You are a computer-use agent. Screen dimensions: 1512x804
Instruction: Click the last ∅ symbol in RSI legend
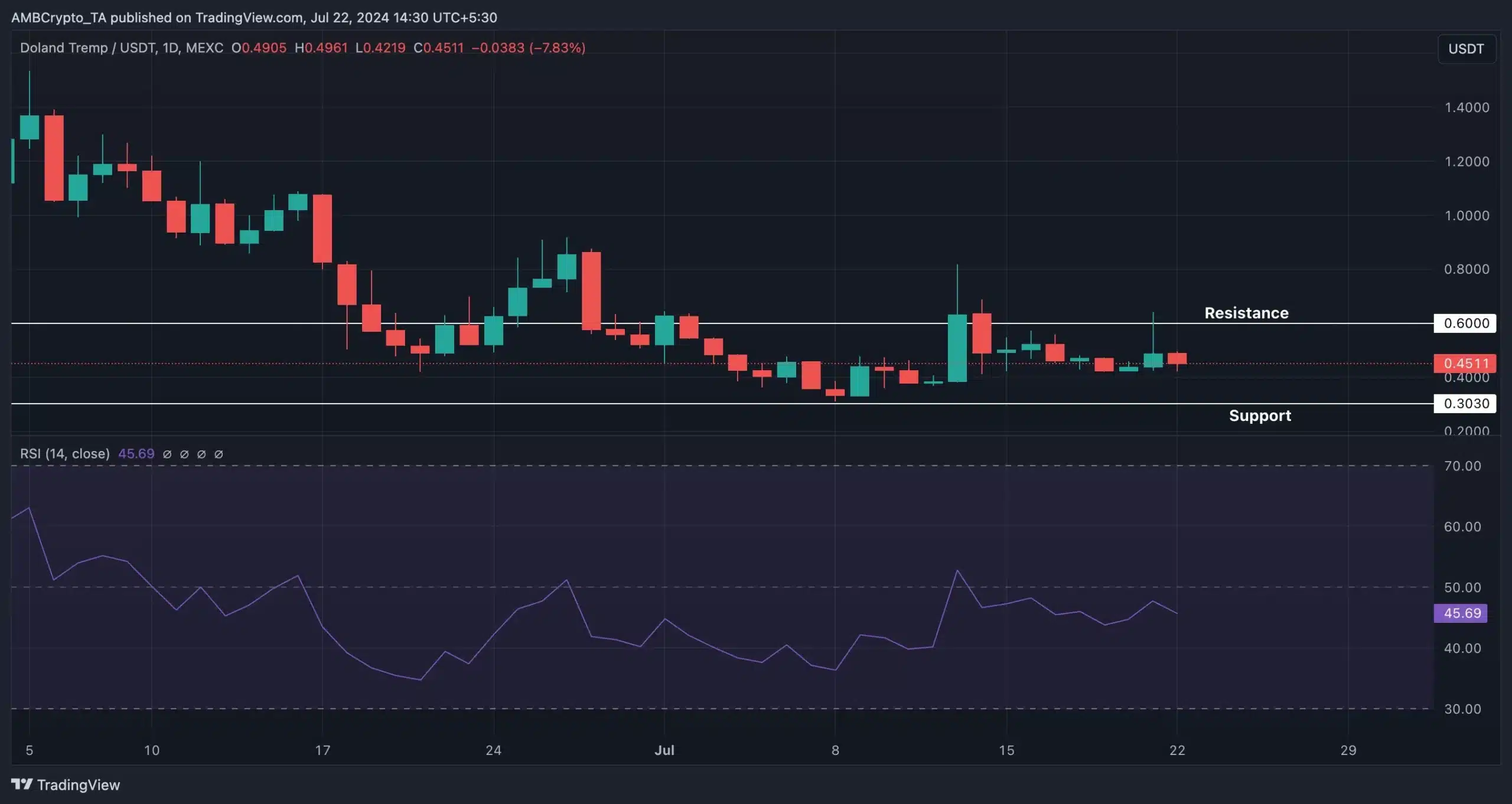click(x=219, y=454)
